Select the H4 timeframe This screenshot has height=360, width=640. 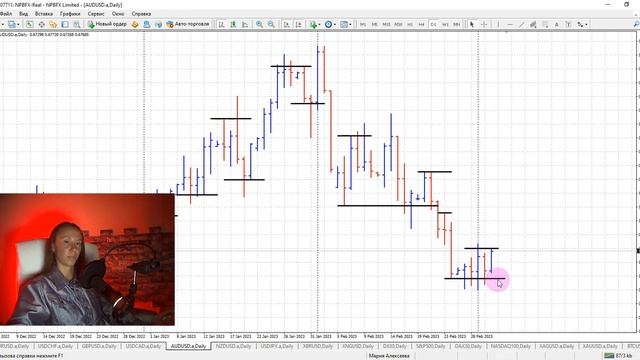point(422,24)
